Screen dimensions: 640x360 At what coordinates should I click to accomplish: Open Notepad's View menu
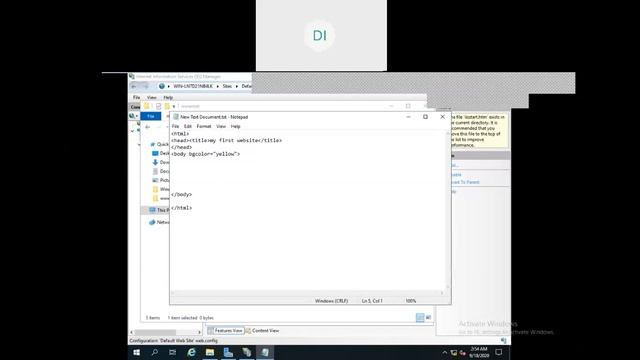point(221,127)
